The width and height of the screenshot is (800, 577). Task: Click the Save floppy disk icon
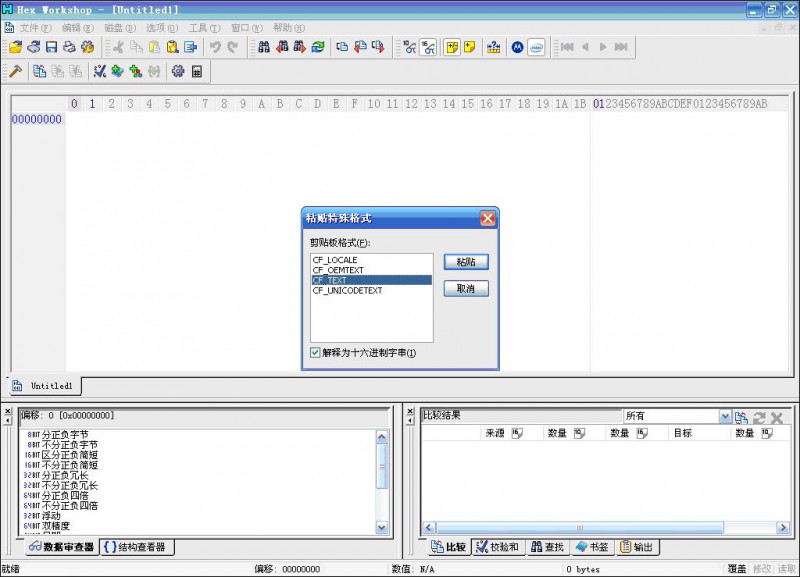coord(52,47)
